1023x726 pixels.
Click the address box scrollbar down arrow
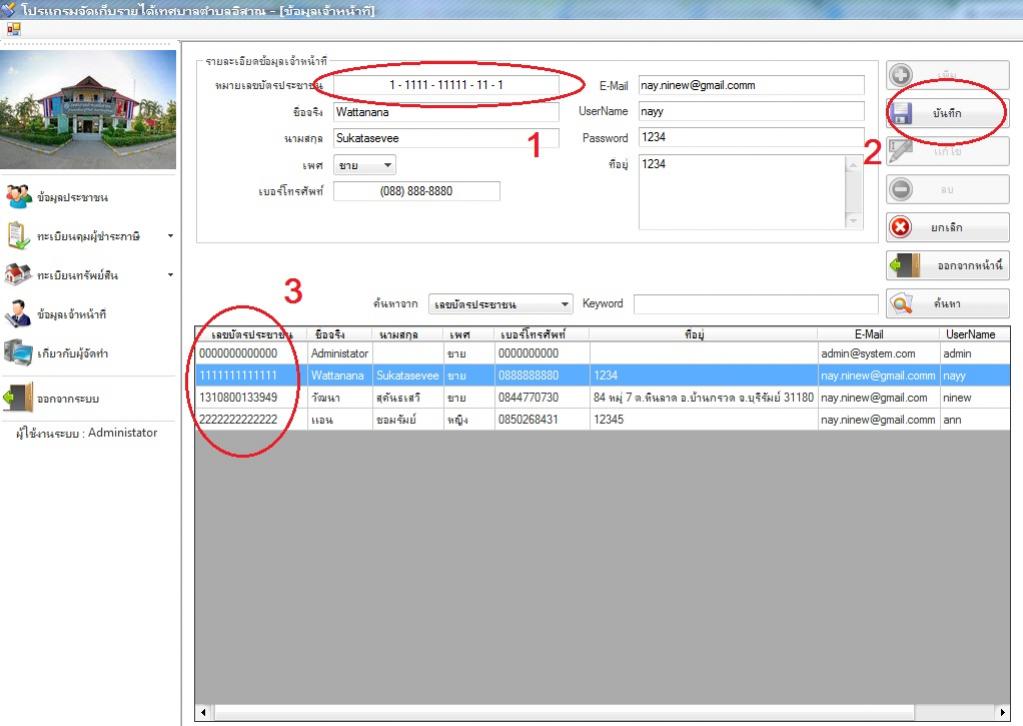[853, 221]
